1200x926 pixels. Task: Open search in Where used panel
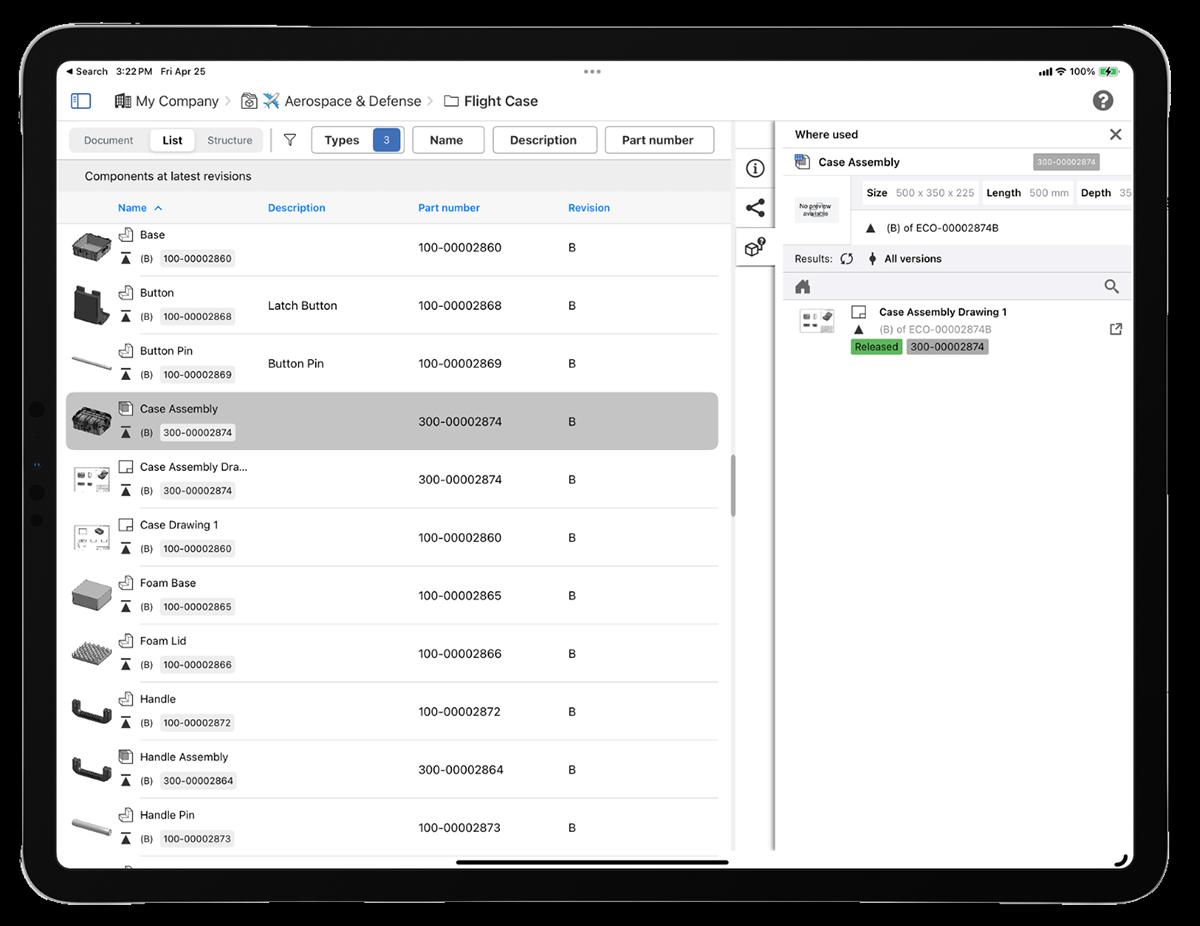coord(1111,287)
